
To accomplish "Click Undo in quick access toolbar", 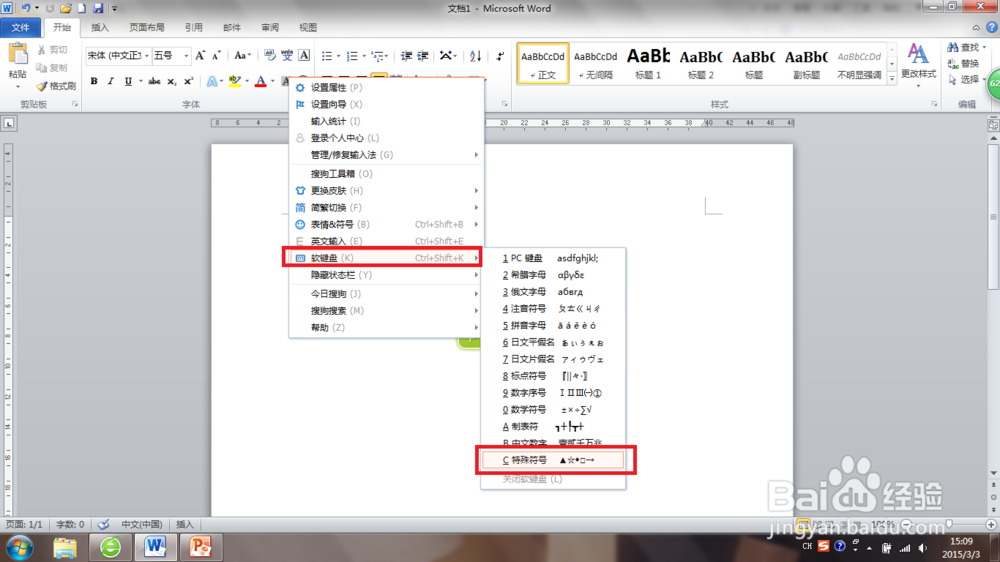I will pyautogui.click(x=26, y=8).
